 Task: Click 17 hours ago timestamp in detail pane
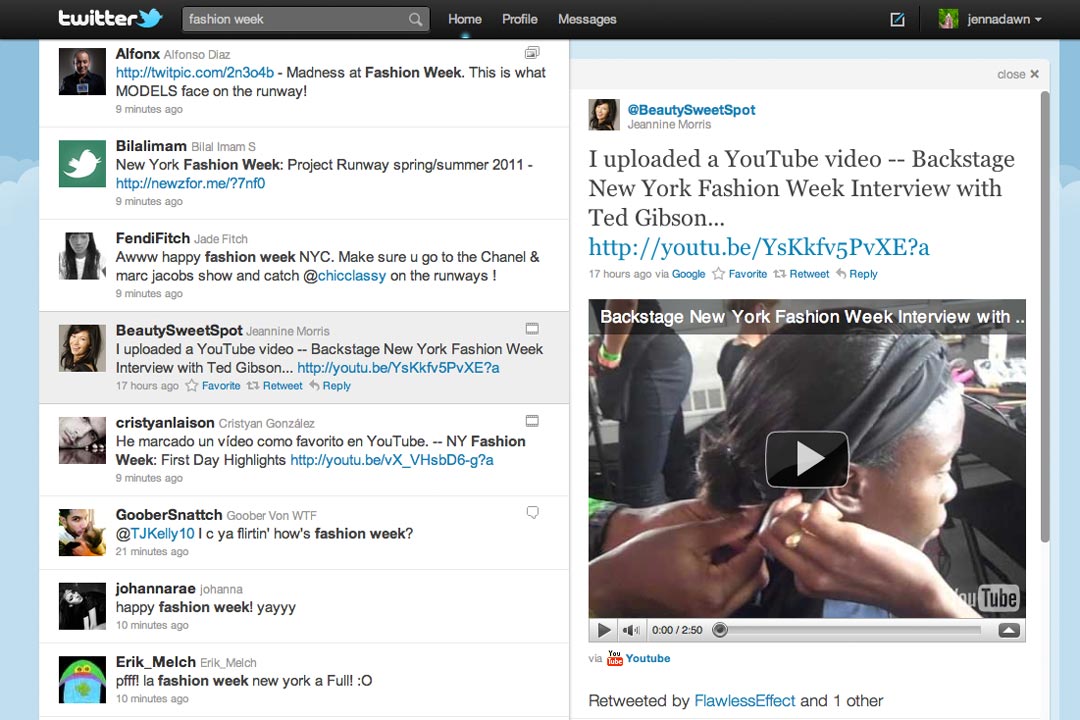pyautogui.click(x=620, y=274)
